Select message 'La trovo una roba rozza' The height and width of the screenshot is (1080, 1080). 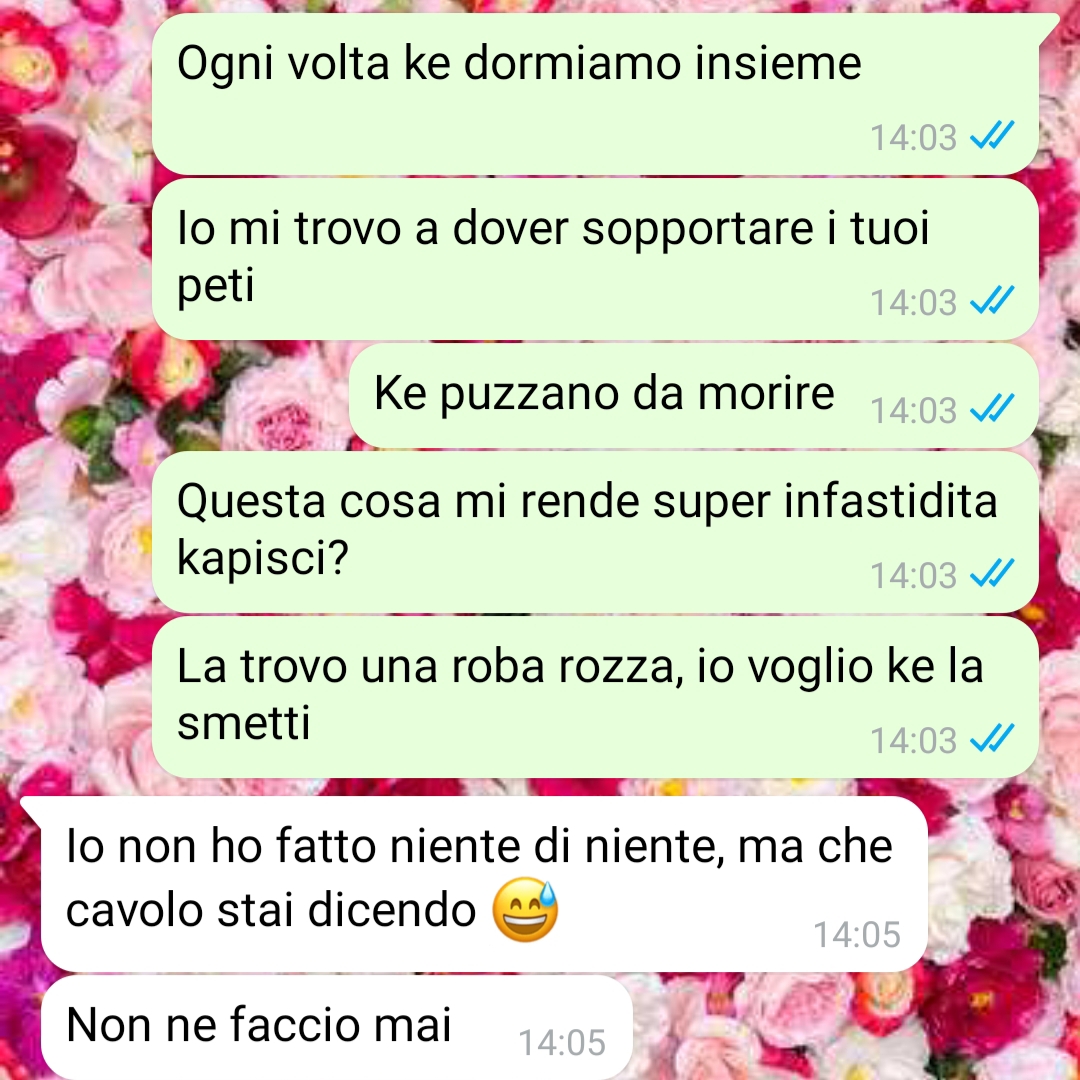coord(595,697)
